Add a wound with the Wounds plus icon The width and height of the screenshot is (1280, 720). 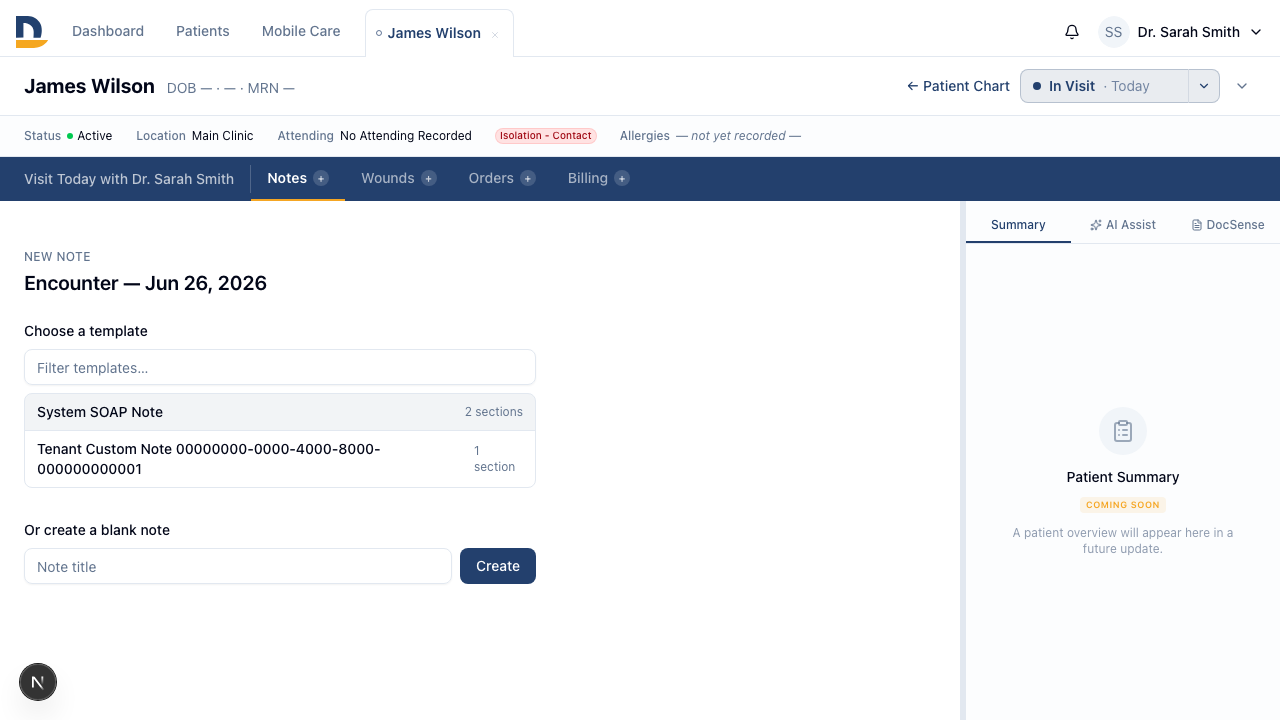tap(429, 178)
